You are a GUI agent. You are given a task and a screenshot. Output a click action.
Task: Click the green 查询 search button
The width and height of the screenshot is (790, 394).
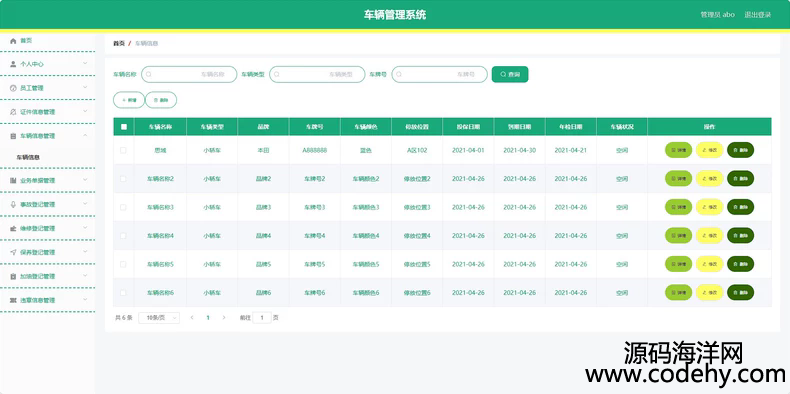(x=510, y=75)
